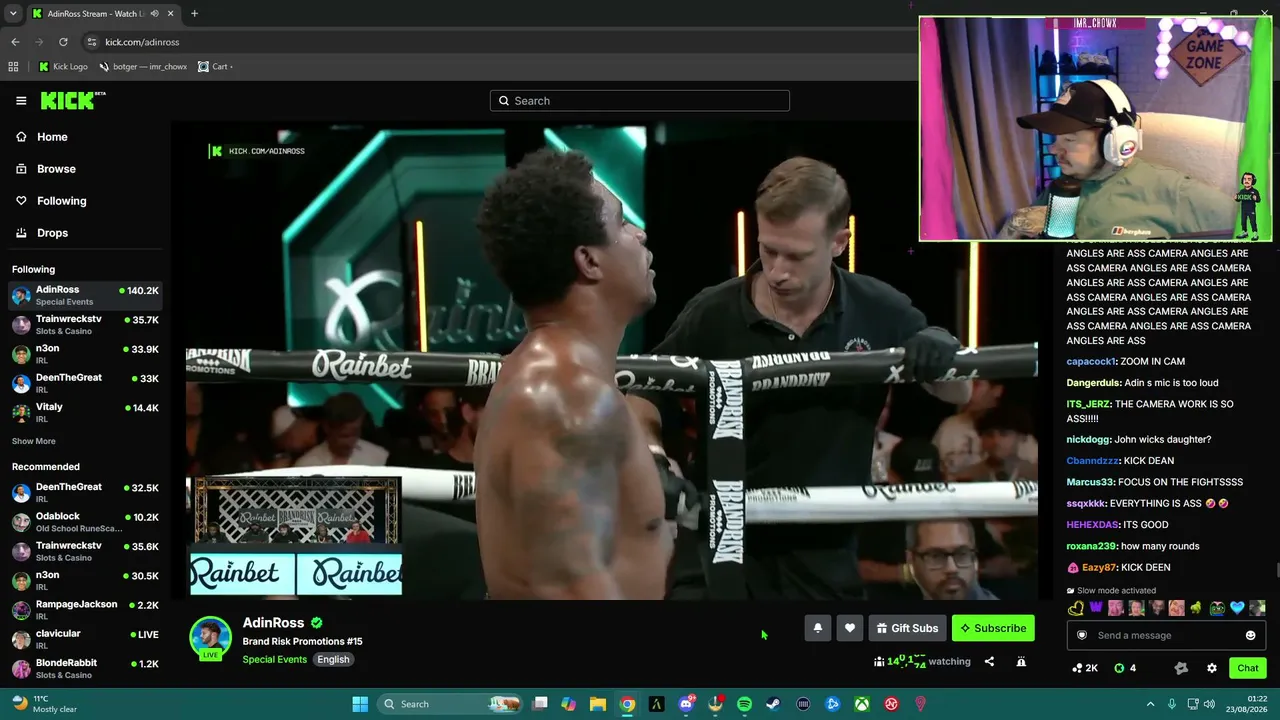This screenshot has width=1280, height=720.
Task: Open clavicular channel in Recommended list
Action: [85, 638]
